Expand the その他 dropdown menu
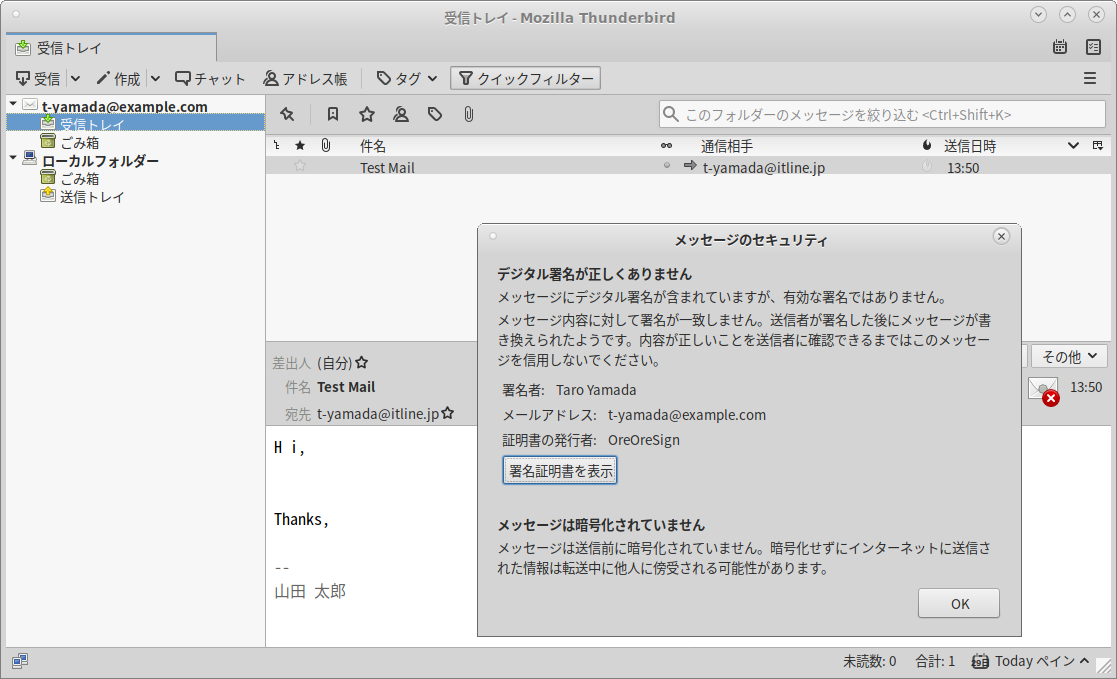Screen dimensions: 1117x679 (x=1070, y=356)
